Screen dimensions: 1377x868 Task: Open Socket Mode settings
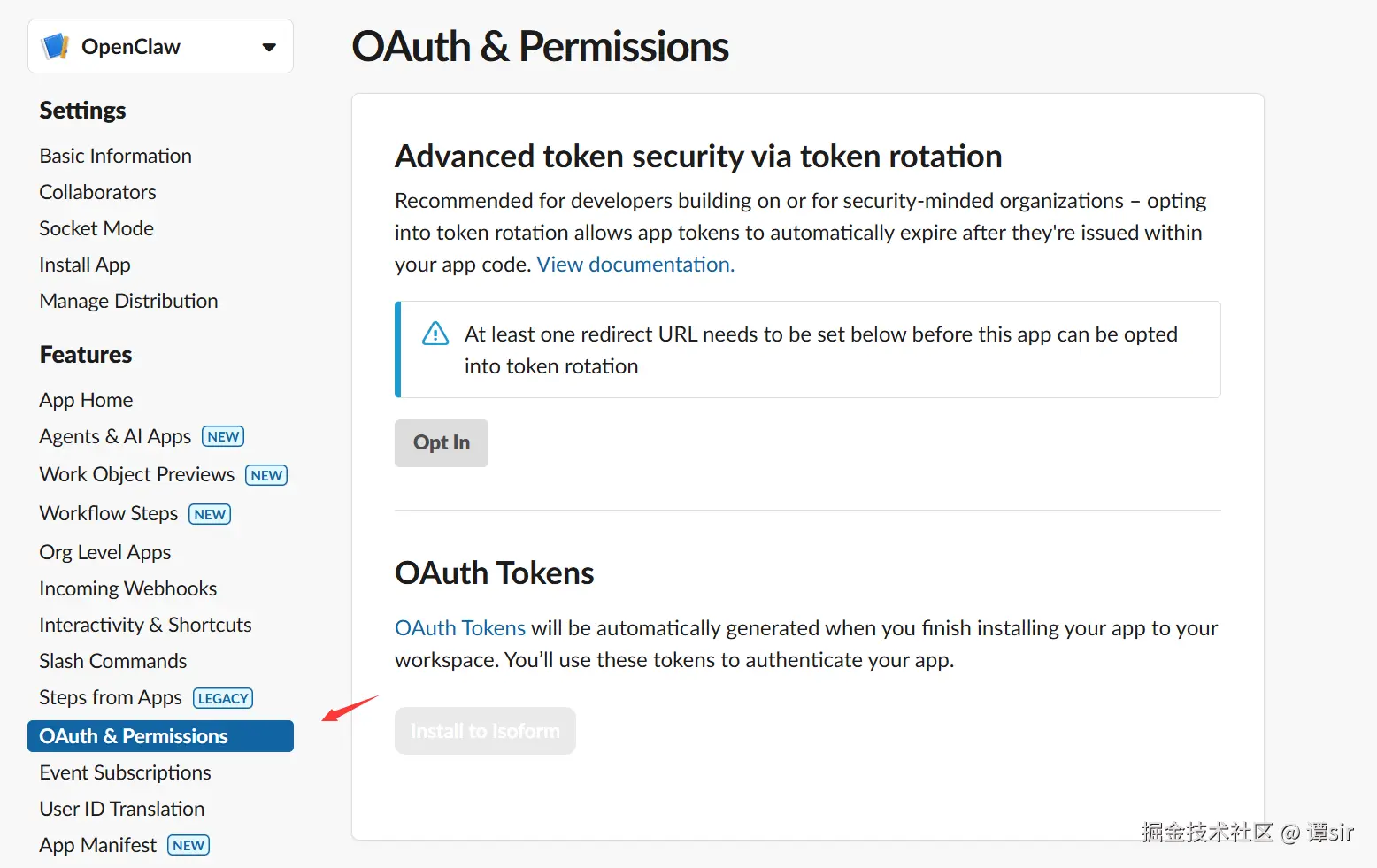coord(96,228)
